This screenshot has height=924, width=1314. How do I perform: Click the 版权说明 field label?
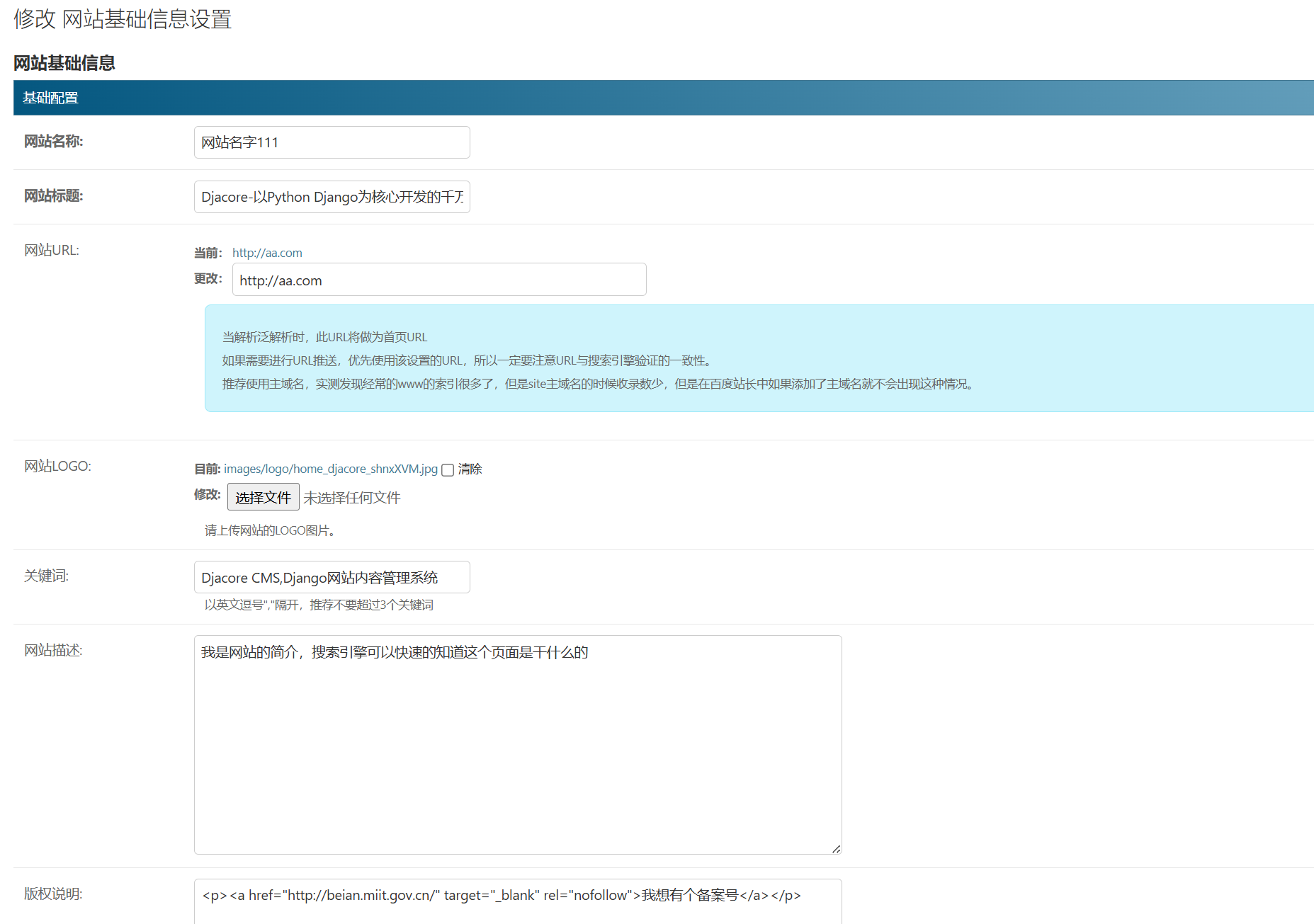coord(53,894)
